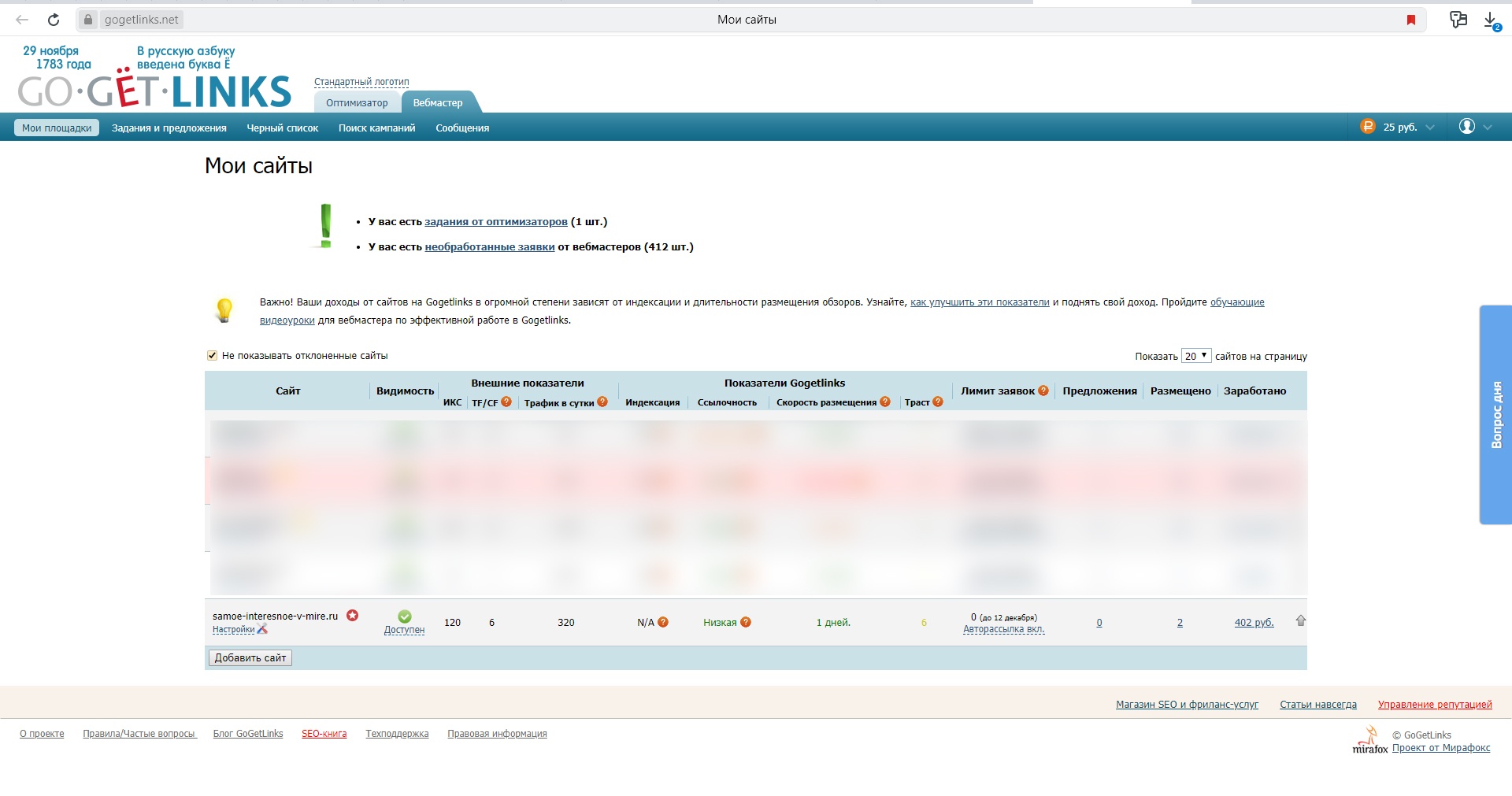Expand the user account dropdown arrow

tap(1488, 128)
